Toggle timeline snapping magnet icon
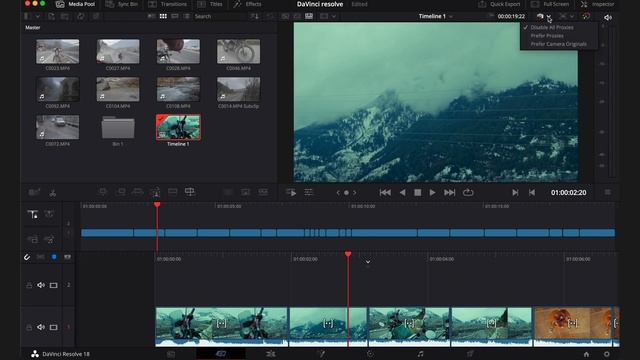The height and width of the screenshot is (360, 640). tap(27, 257)
